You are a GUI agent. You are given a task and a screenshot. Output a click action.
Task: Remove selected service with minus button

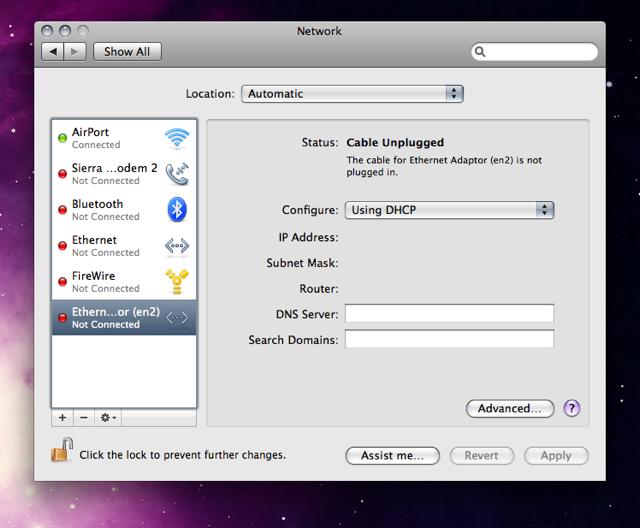click(x=84, y=417)
